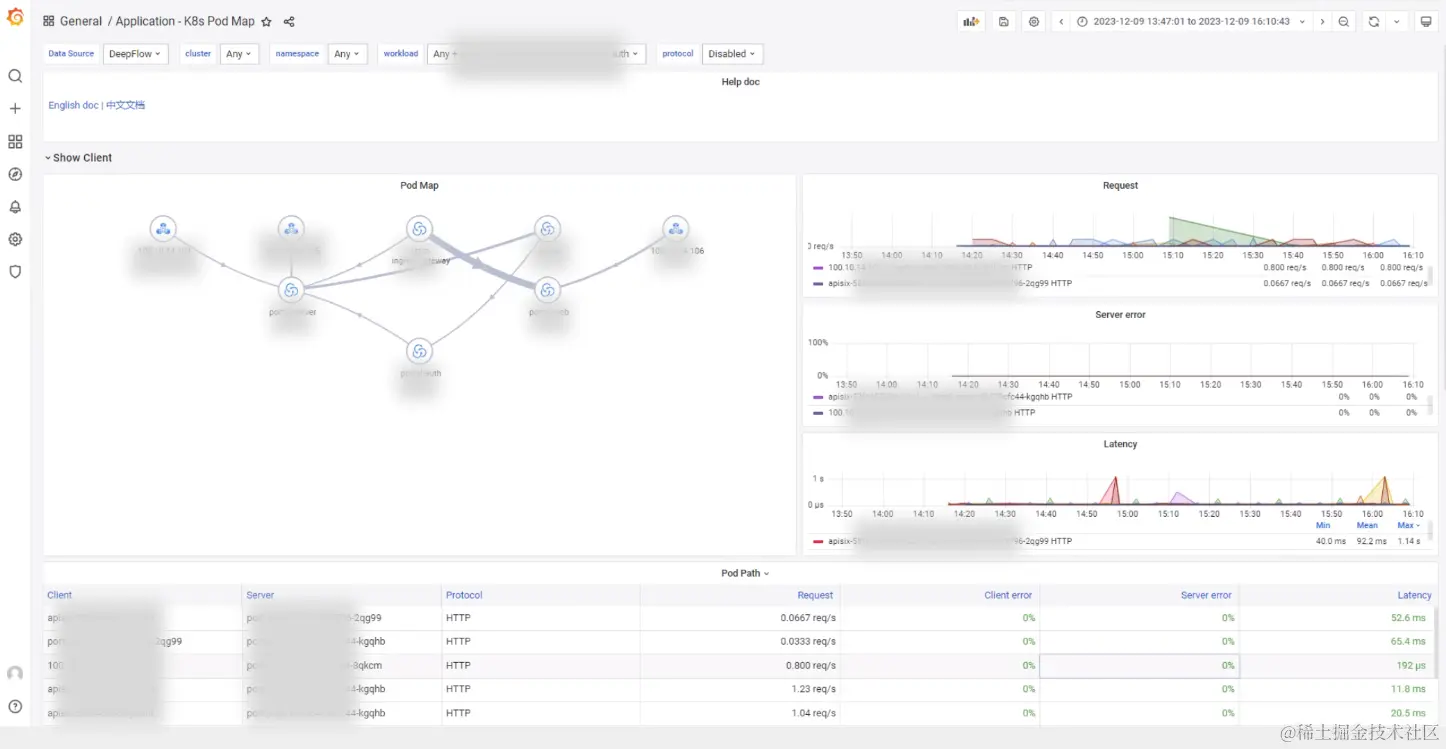Screen dimensions: 1446x749
Task: Open the refresh interval dropdown
Action: [1397, 22]
